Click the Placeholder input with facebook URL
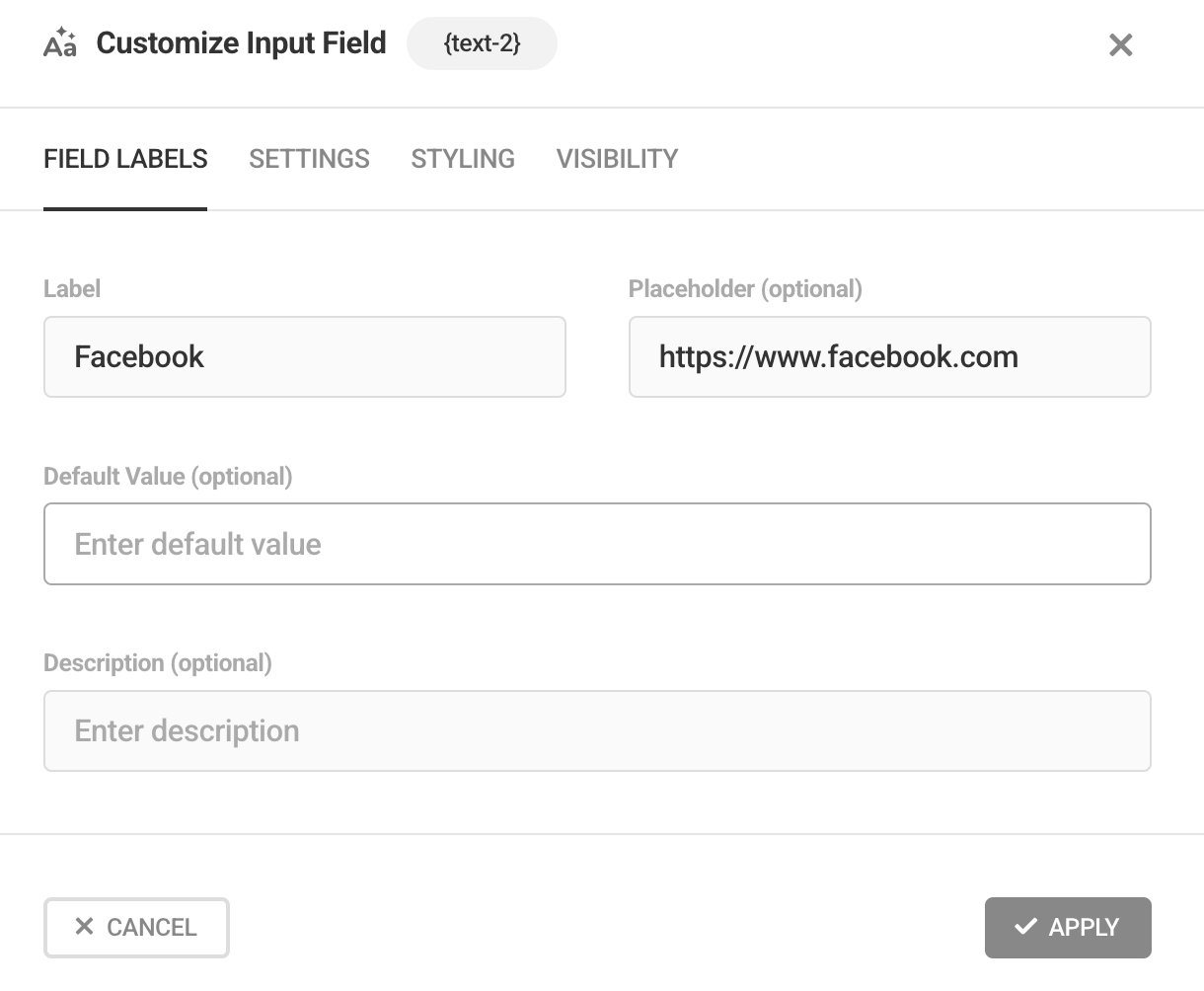 coord(890,356)
